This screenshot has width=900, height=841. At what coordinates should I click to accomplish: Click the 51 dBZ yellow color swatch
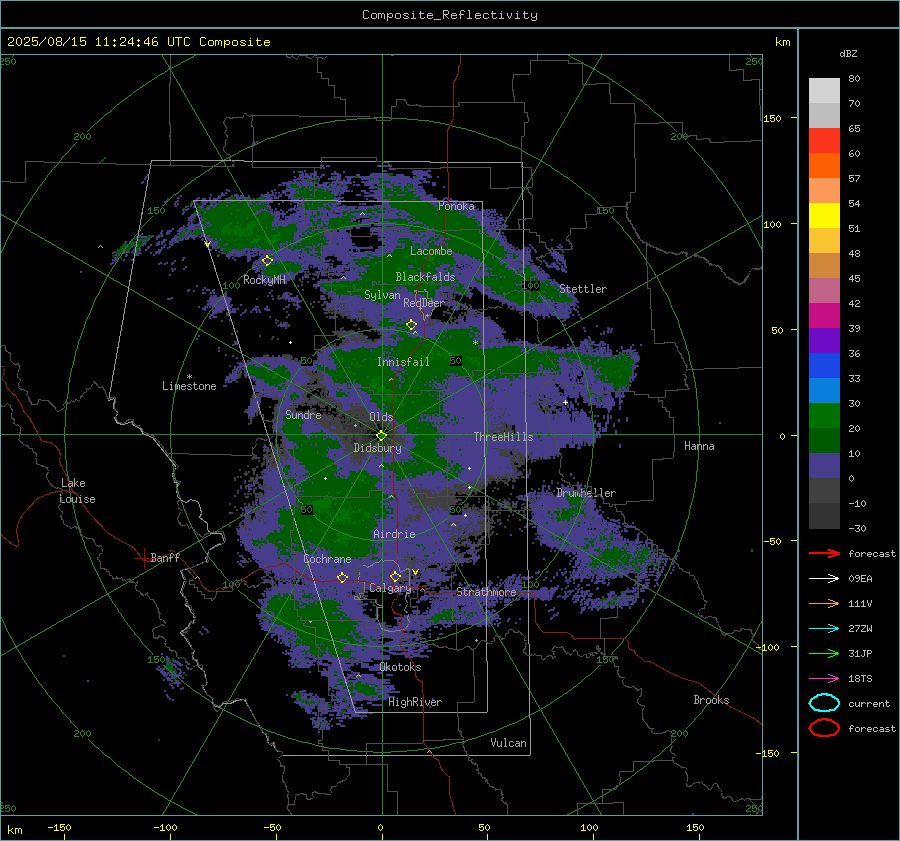824,215
